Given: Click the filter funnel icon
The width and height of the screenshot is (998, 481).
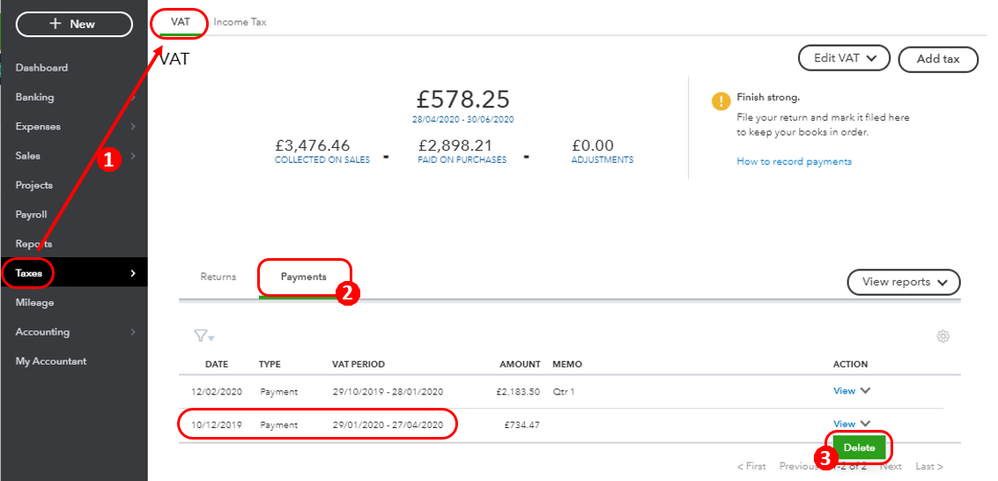Looking at the screenshot, I should tap(203, 337).
